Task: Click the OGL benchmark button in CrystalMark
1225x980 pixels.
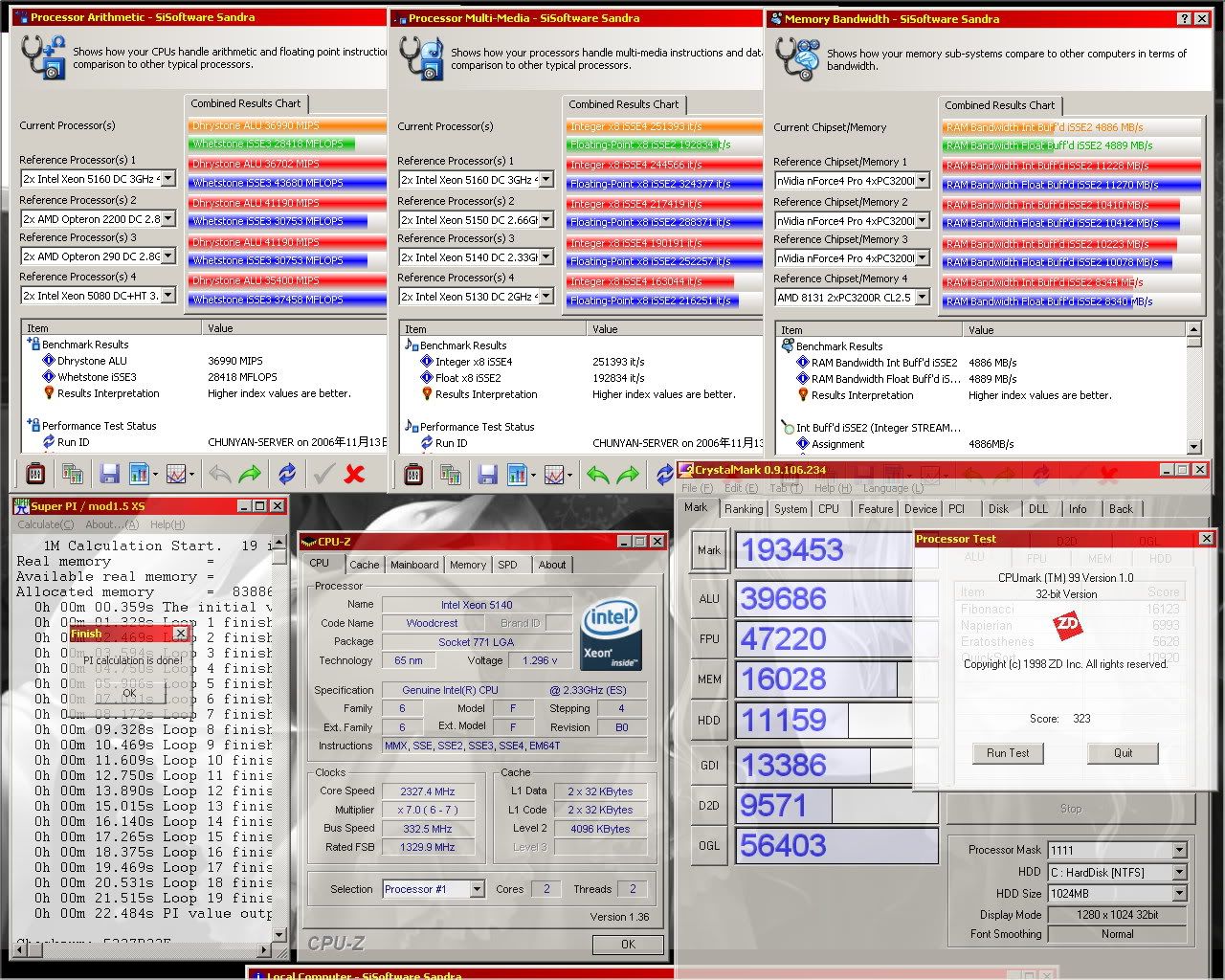Action: pos(709,846)
